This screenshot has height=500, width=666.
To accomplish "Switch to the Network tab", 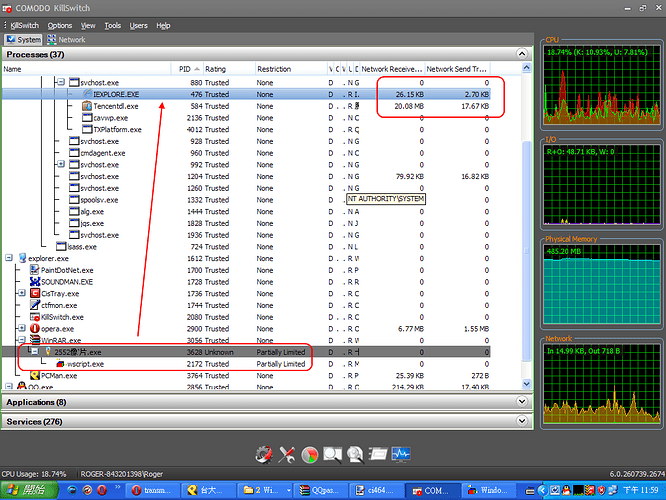I will [x=66, y=40].
